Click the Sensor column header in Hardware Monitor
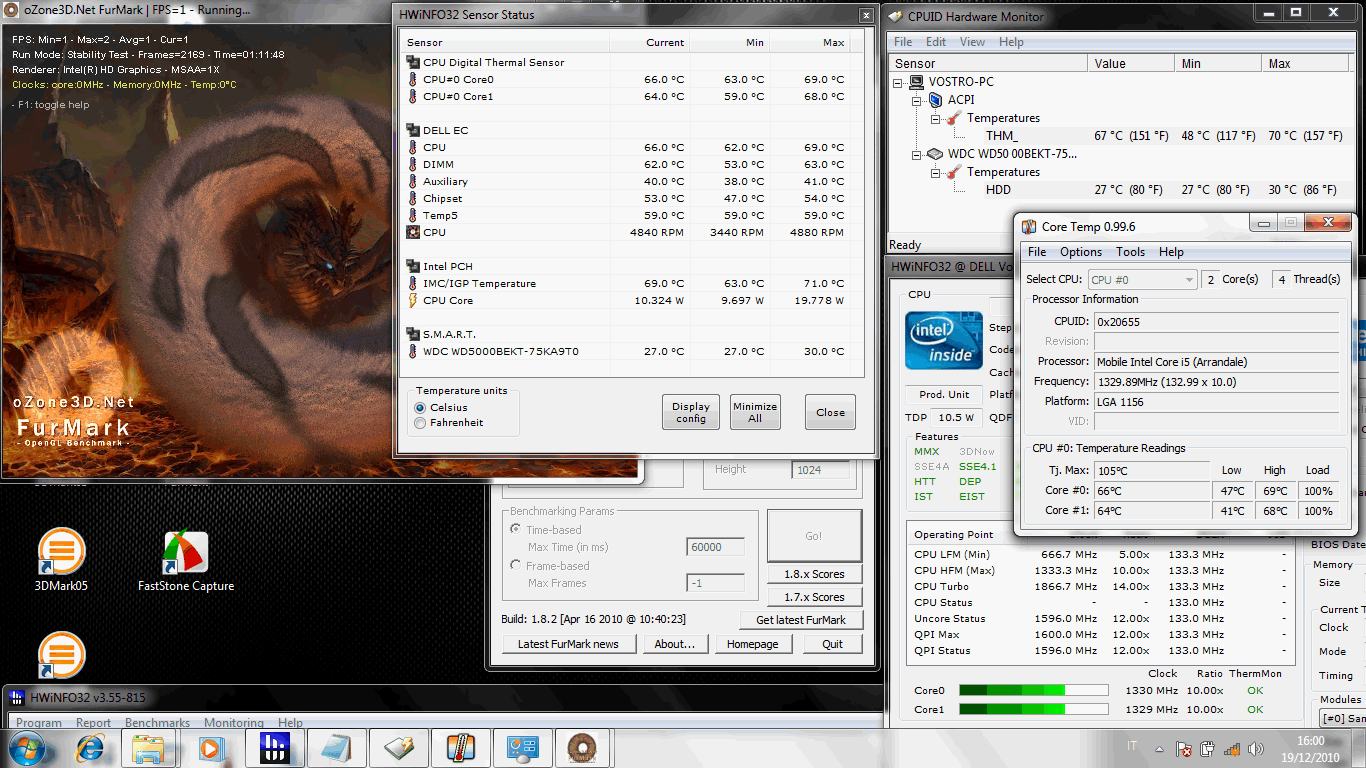The width and height of the screenshot is (1366, 768). tap(988, 63)
